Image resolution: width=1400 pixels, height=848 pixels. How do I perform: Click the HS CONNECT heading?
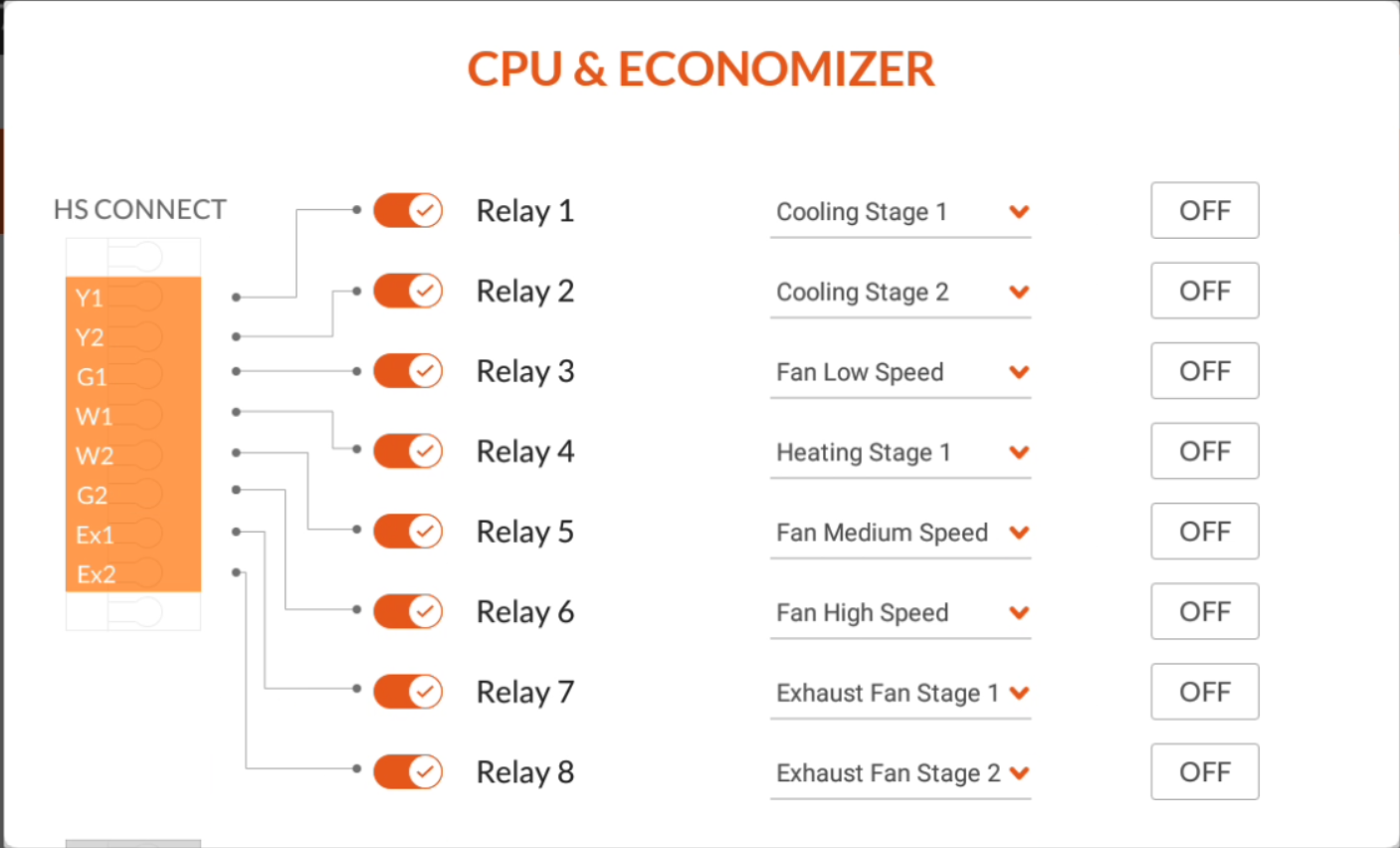[139, 209]
